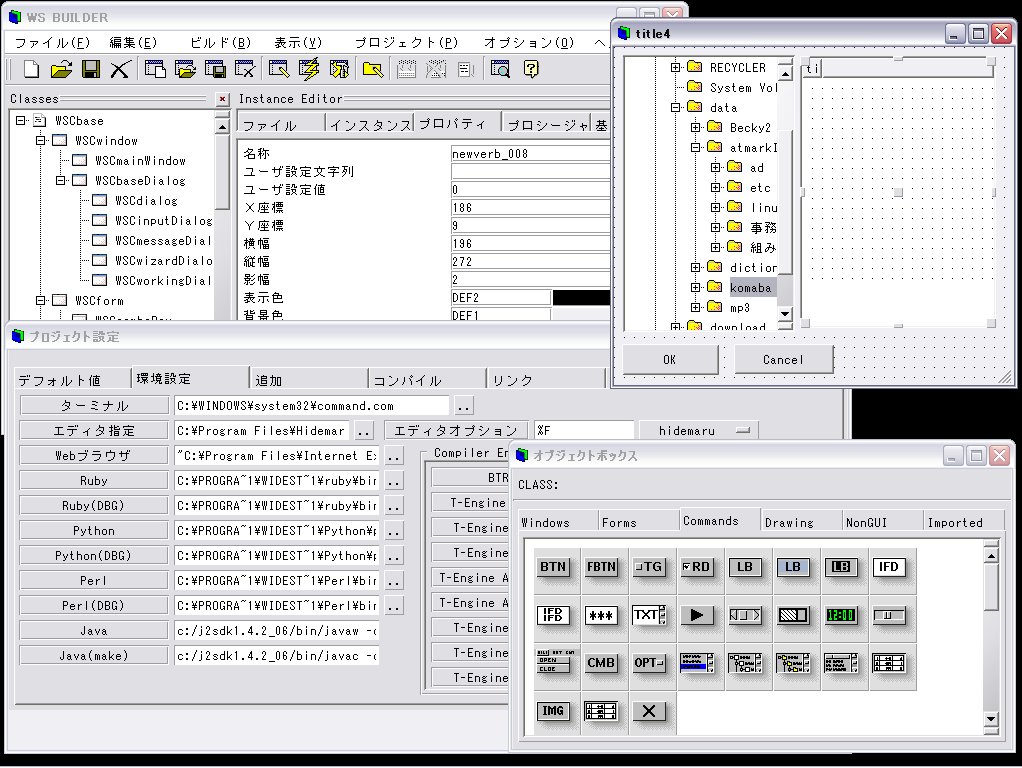This screenshot has width=1022, height=768.
Task: Save using the floppy disk toolbar icon
Action: (x=90, y=69)
